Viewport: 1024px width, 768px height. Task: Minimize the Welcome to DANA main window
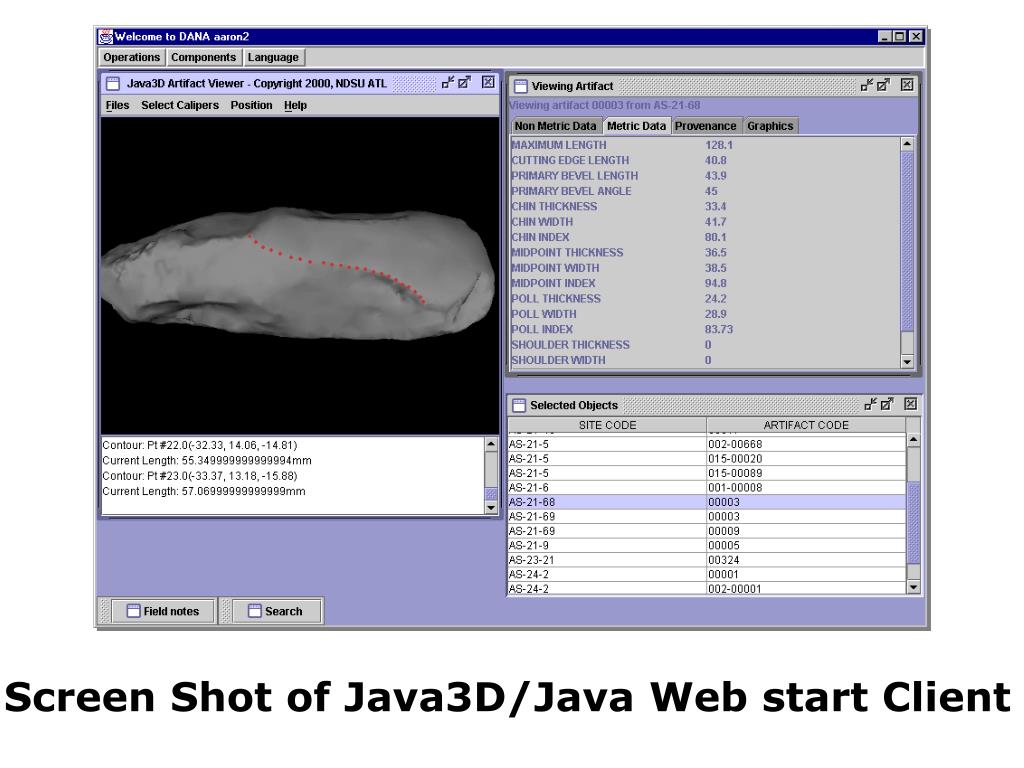[885, 37]
